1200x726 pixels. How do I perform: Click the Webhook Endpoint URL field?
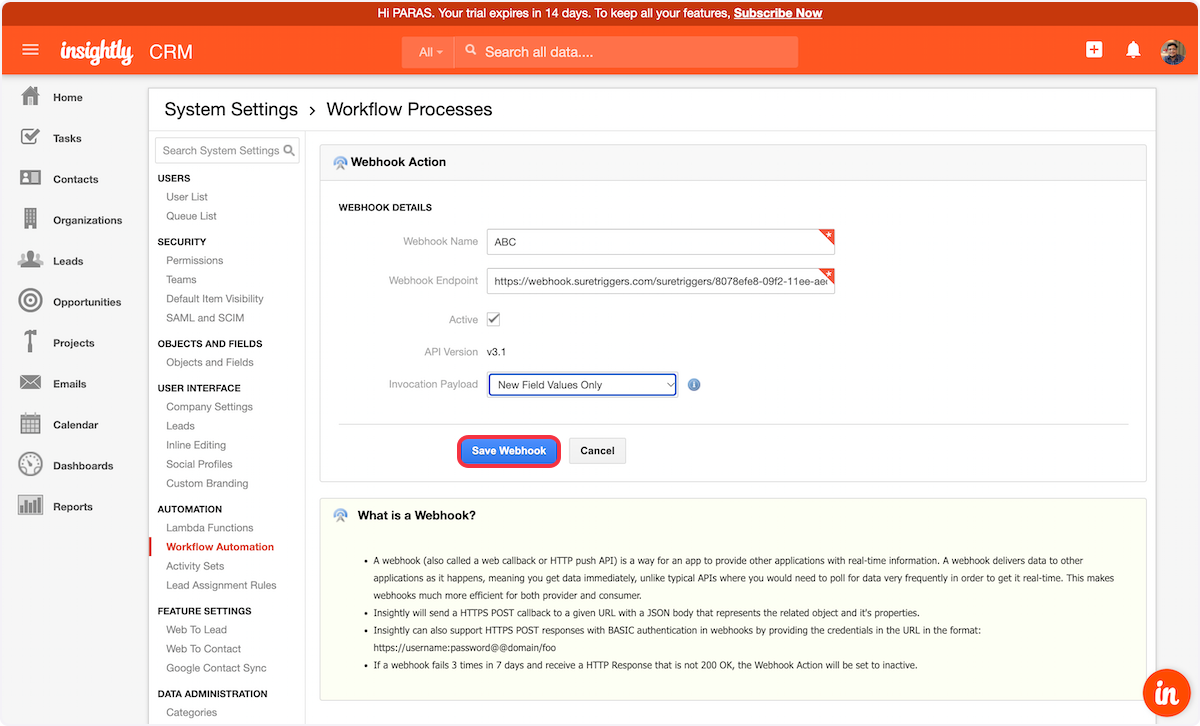click(x=660, y=281)
